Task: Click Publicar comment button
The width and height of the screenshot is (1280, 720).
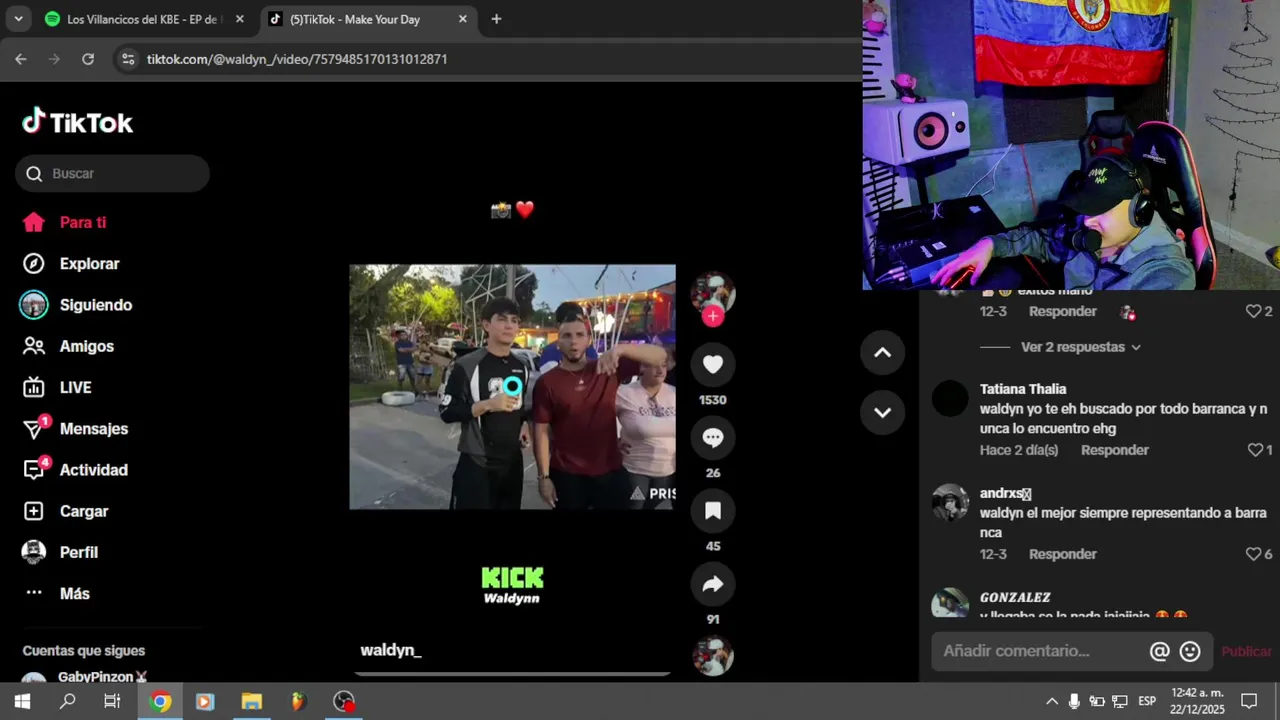Action: point(1246,652)
